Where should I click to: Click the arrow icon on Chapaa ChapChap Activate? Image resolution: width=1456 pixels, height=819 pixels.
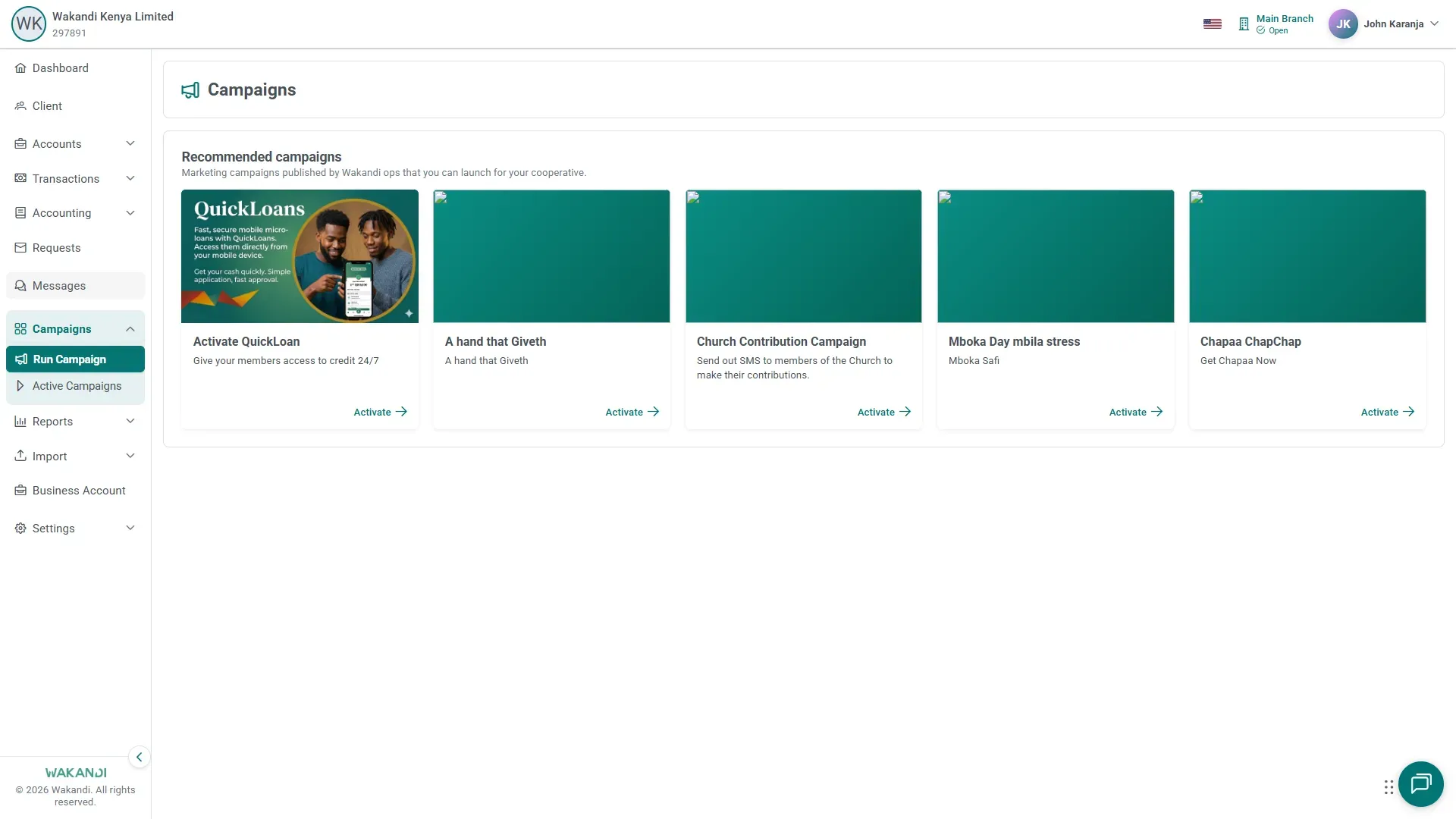click(1408, 412)
